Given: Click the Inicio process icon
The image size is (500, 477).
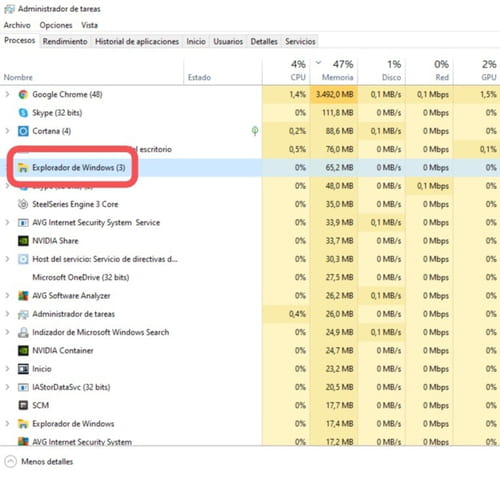Looking at the screenshot, I should 23,369.
